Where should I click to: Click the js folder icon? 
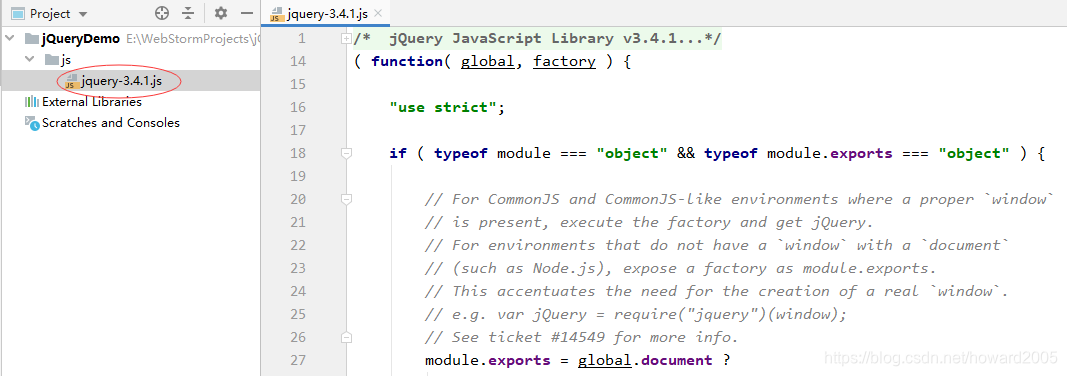pos(52,60)
